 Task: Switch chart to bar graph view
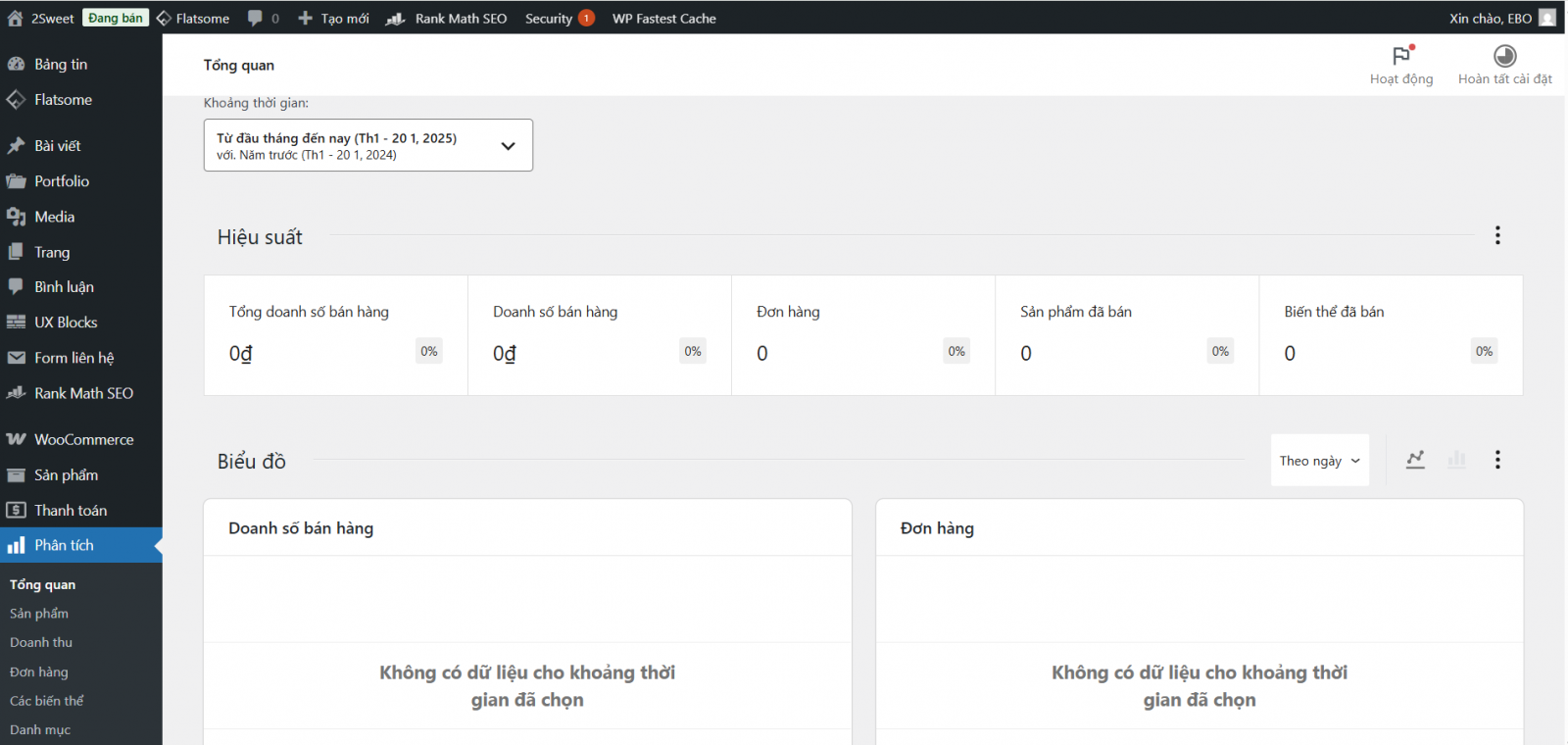[x=1456, y=460]
